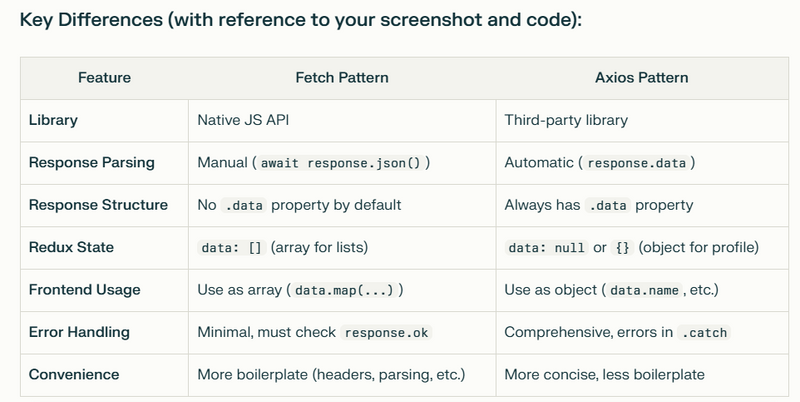800x402 pixels.
Task: Select the "Convenience" row label
Action: 74,374
